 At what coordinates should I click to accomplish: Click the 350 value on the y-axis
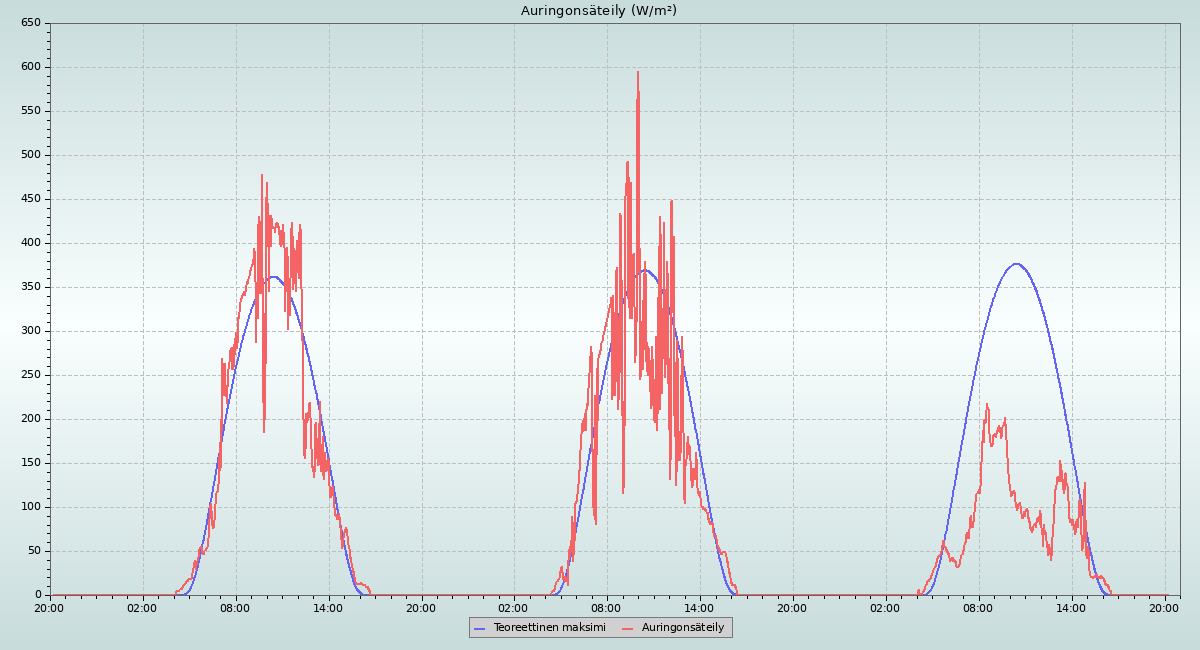coord(31,287)
